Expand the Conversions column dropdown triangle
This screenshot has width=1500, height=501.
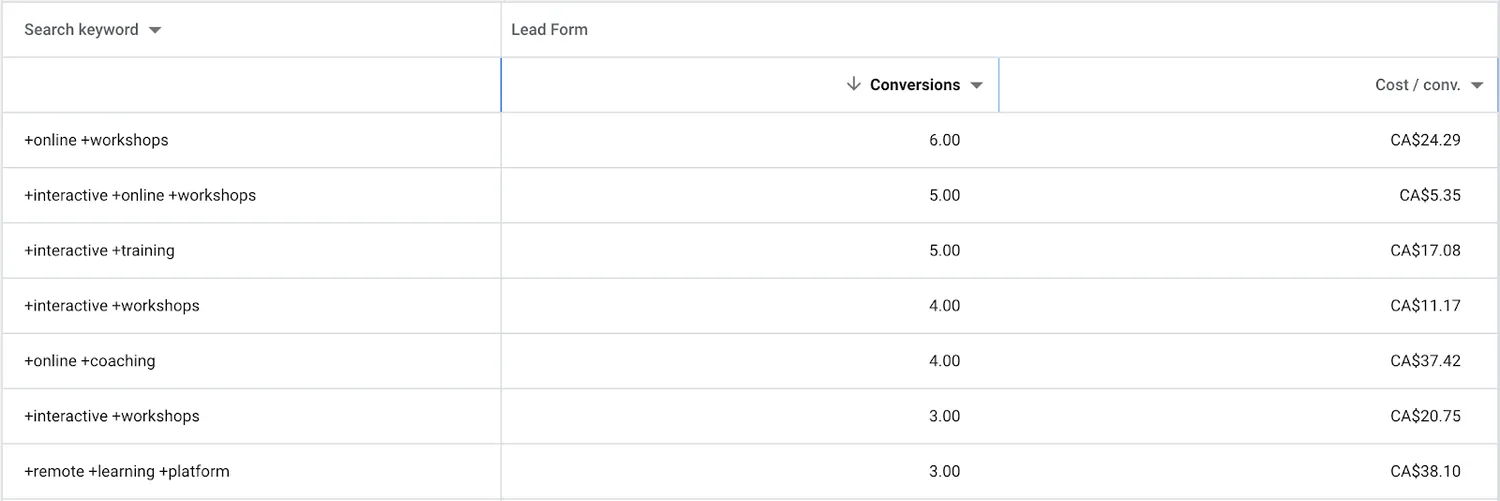pos(977,86)
